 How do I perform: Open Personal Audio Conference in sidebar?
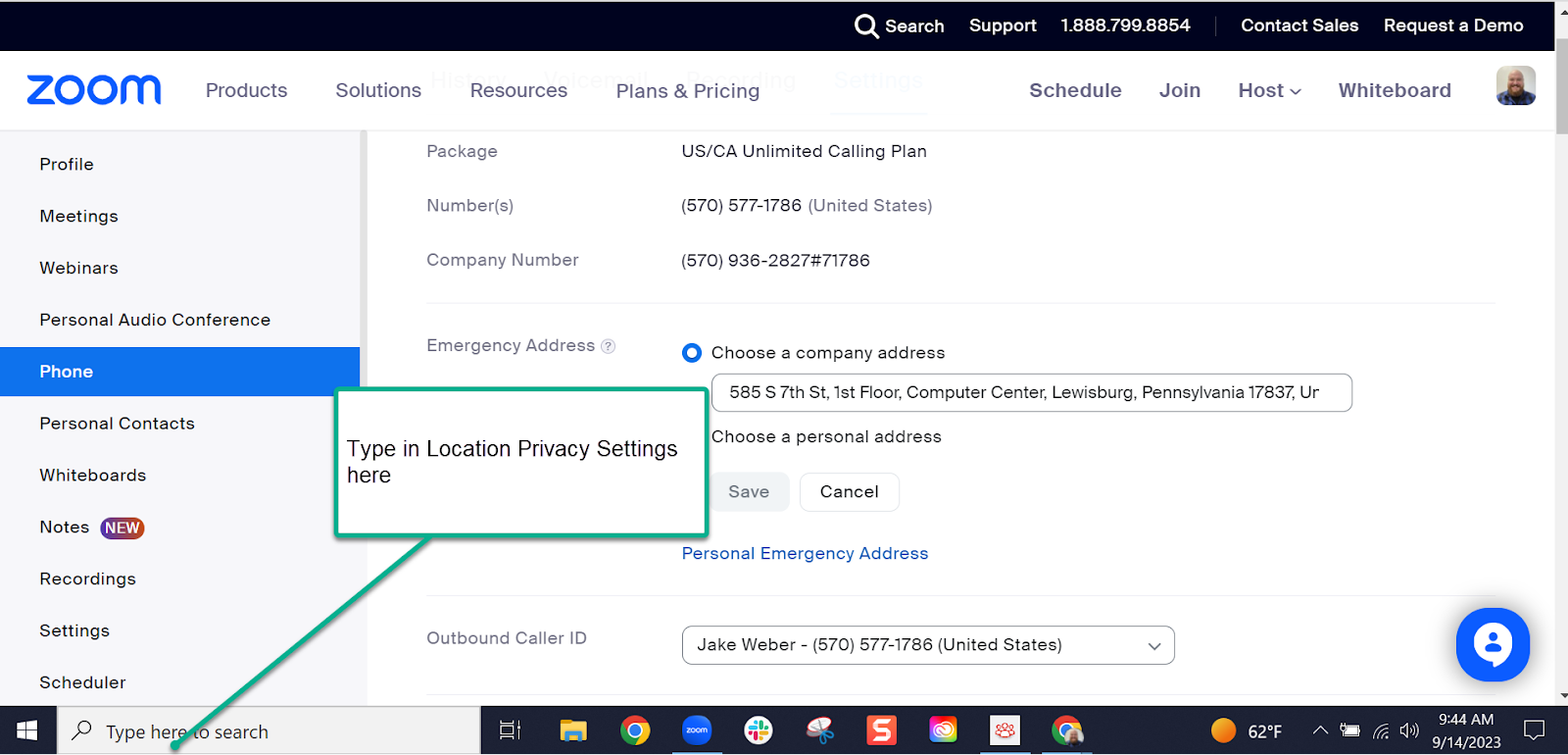tap(155, 321)
